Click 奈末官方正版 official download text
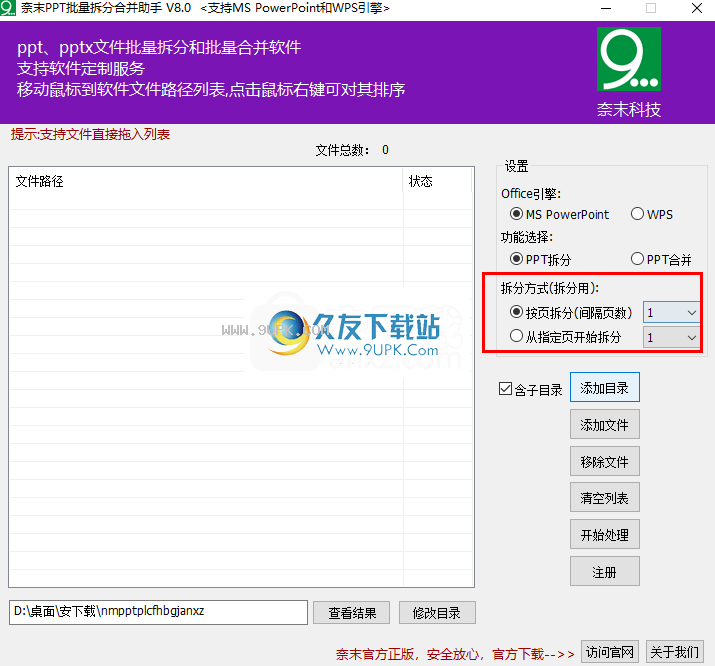The height and width of the screenshot is (666, 715). (455, 654)
